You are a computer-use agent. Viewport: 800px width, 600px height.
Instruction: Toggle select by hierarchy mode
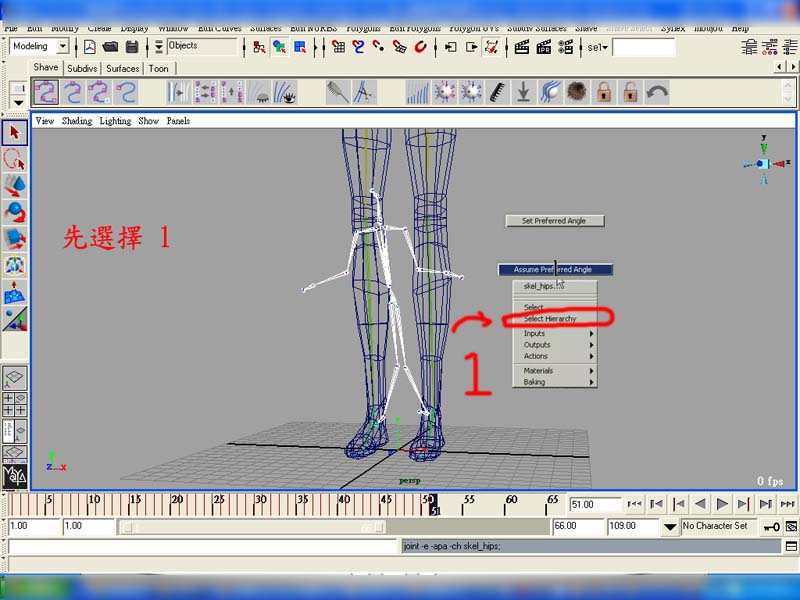259,47
